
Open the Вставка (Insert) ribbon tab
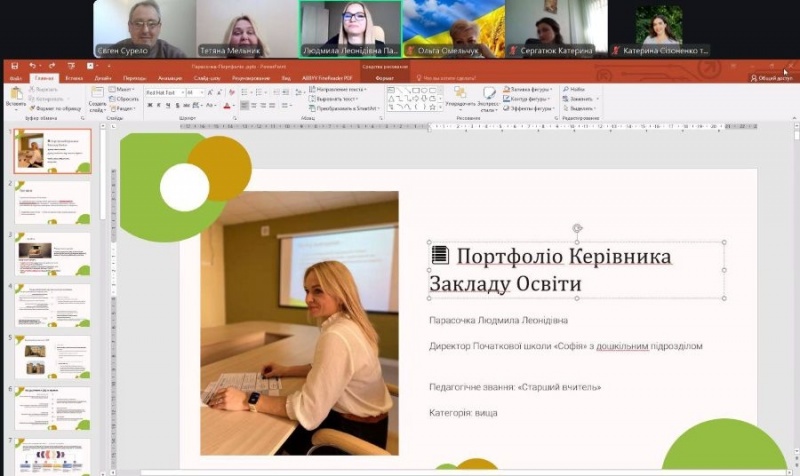(73, 77)
